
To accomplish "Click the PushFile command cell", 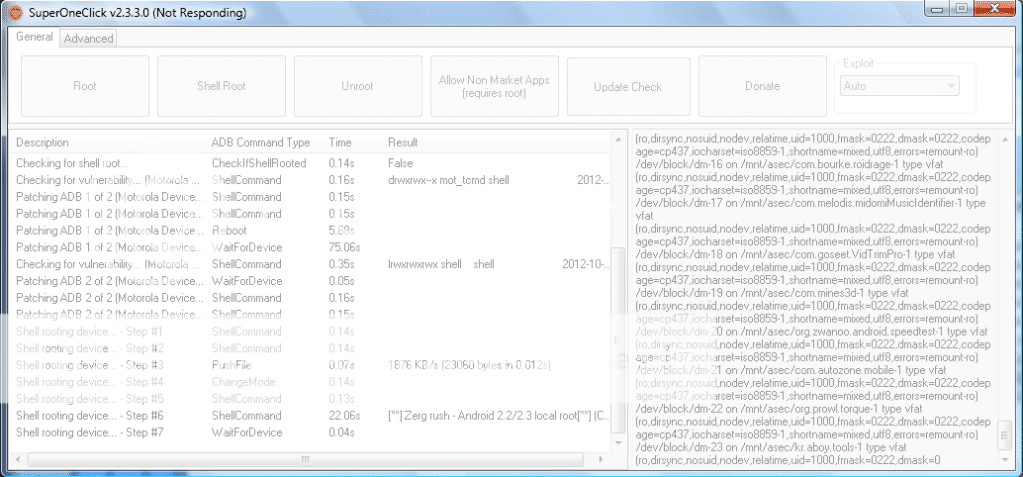I will (231, 365).
